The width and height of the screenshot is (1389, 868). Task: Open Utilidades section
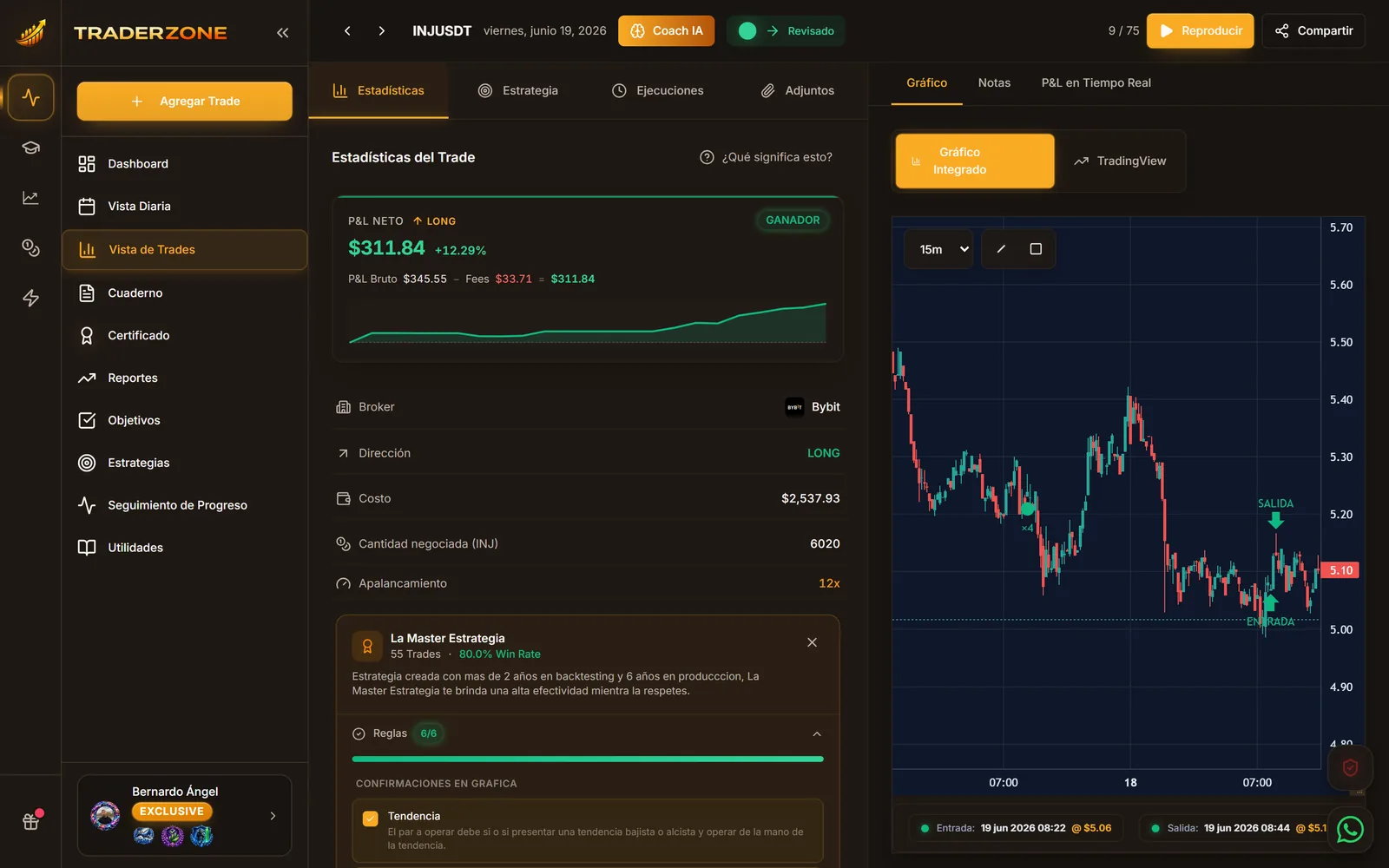[184, 548]
